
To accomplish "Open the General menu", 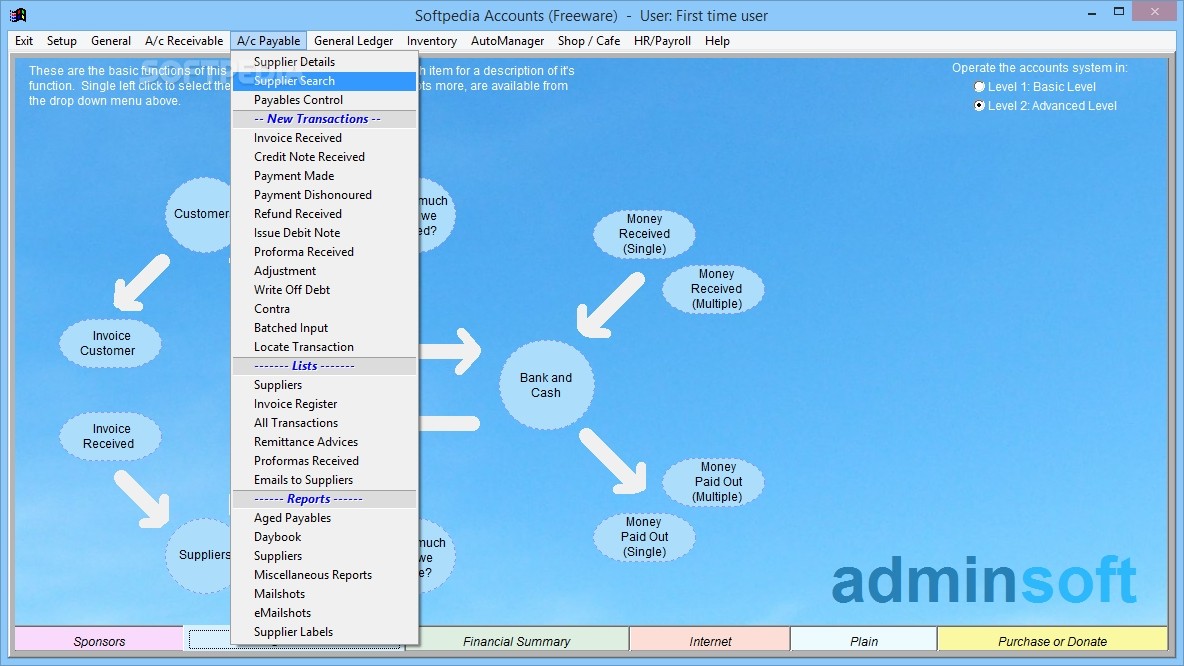I will pyautogui.click(x=111, y=41).
